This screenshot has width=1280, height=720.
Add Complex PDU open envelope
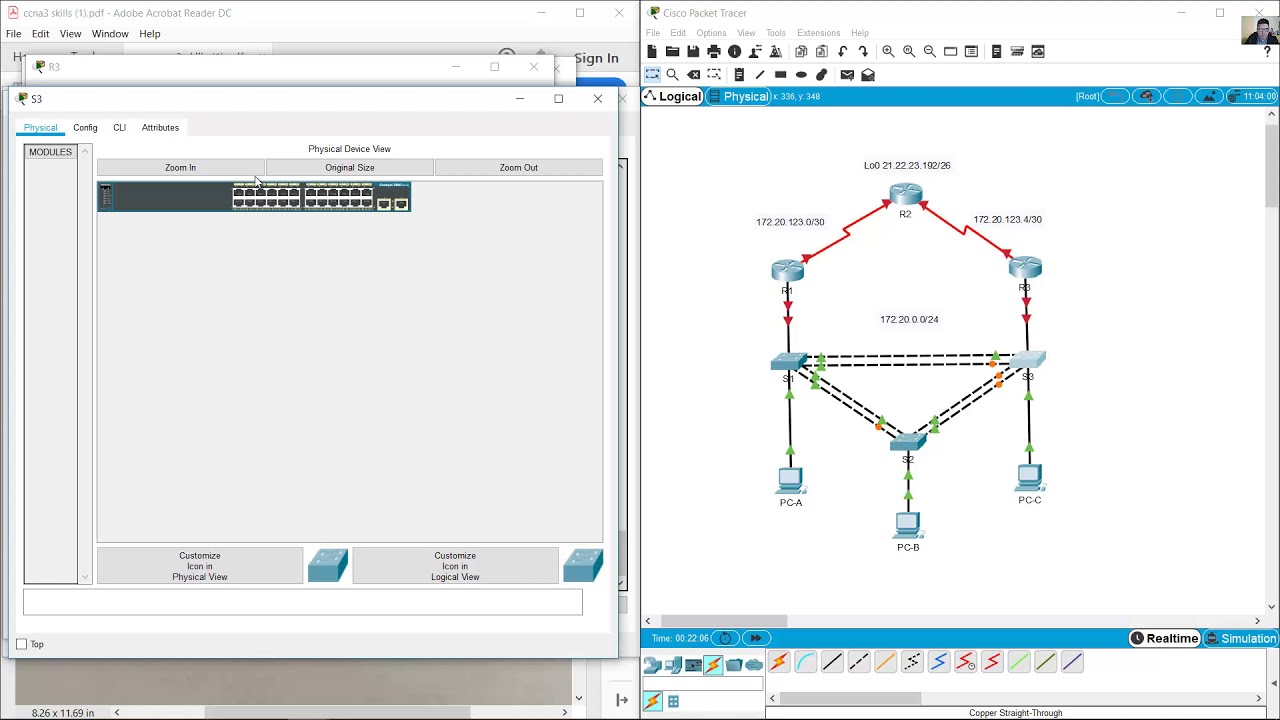click(x=868, y=75)
